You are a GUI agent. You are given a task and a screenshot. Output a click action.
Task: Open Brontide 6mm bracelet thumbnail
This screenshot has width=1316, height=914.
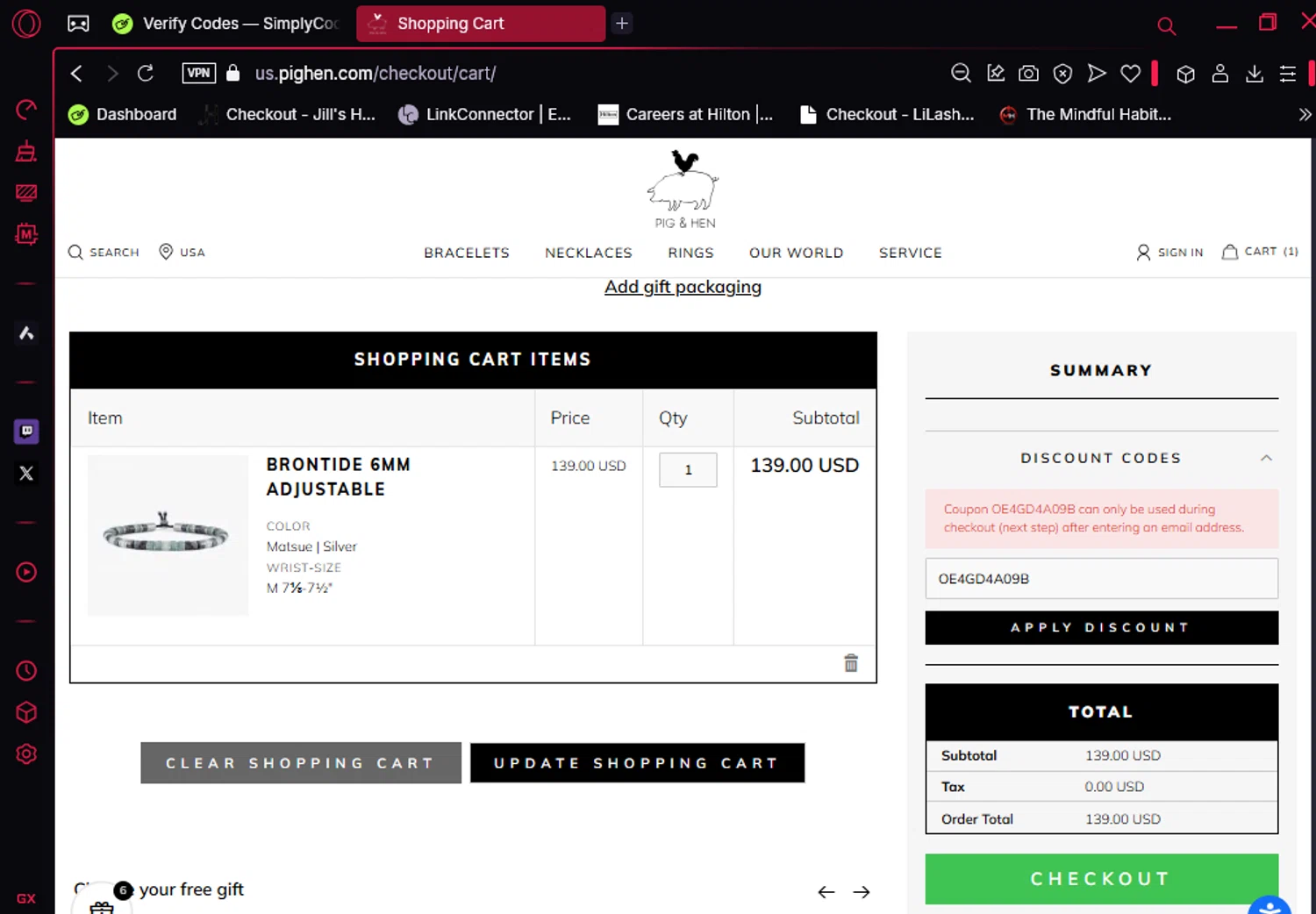[168, 535]
